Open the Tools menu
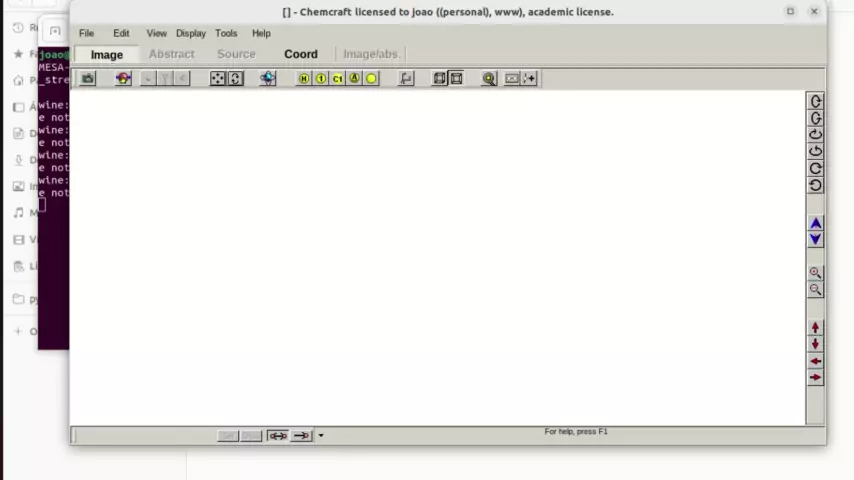This screenshot has height=480, width=854. [226, 33]
